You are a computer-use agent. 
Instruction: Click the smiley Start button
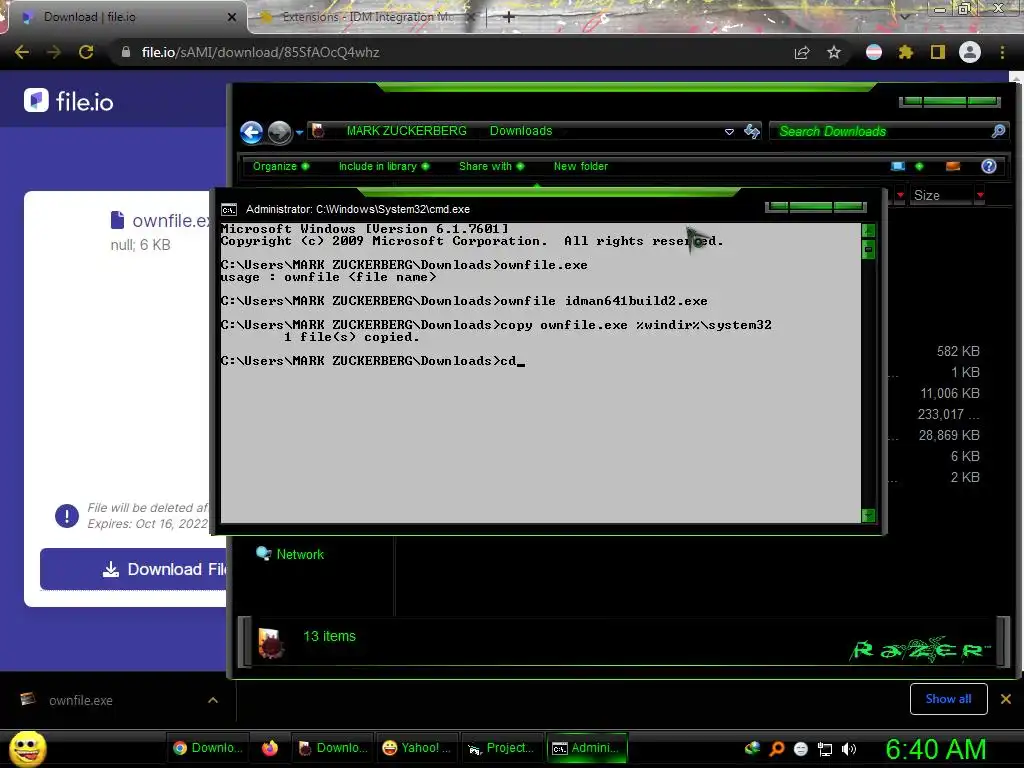pos(27,748)
